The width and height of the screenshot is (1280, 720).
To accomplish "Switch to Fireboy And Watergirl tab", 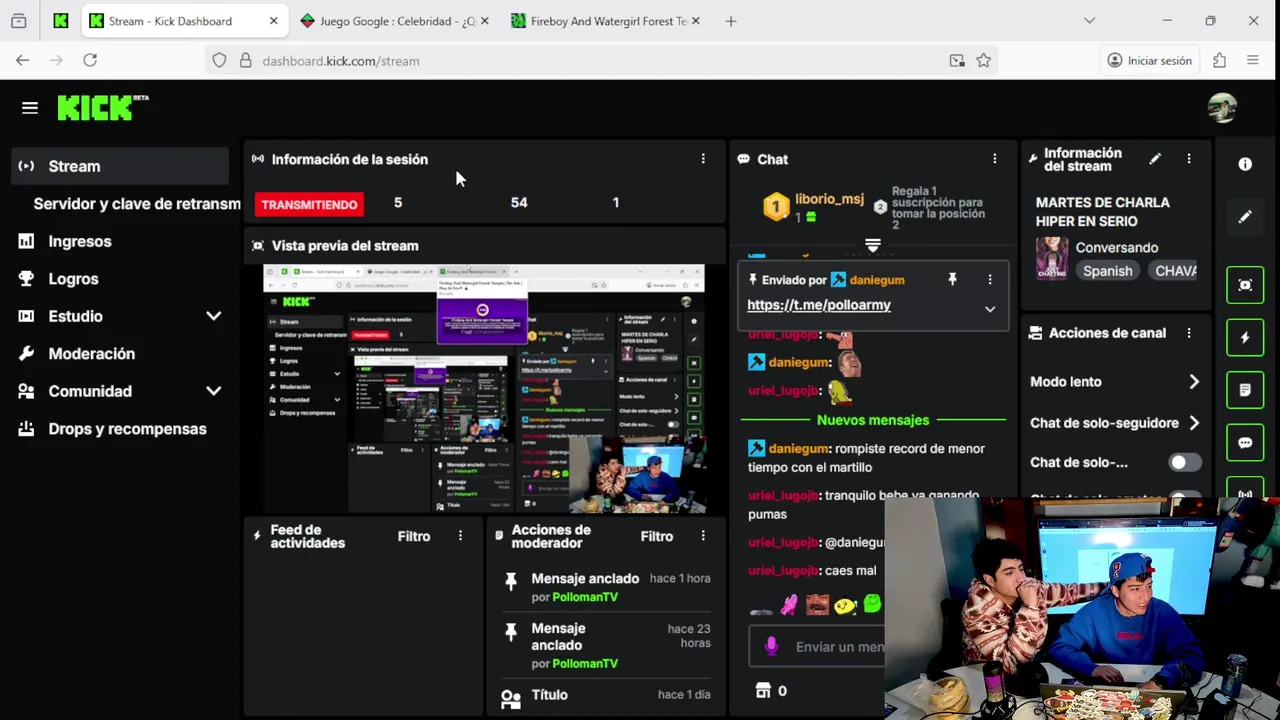I will [606, 21].
